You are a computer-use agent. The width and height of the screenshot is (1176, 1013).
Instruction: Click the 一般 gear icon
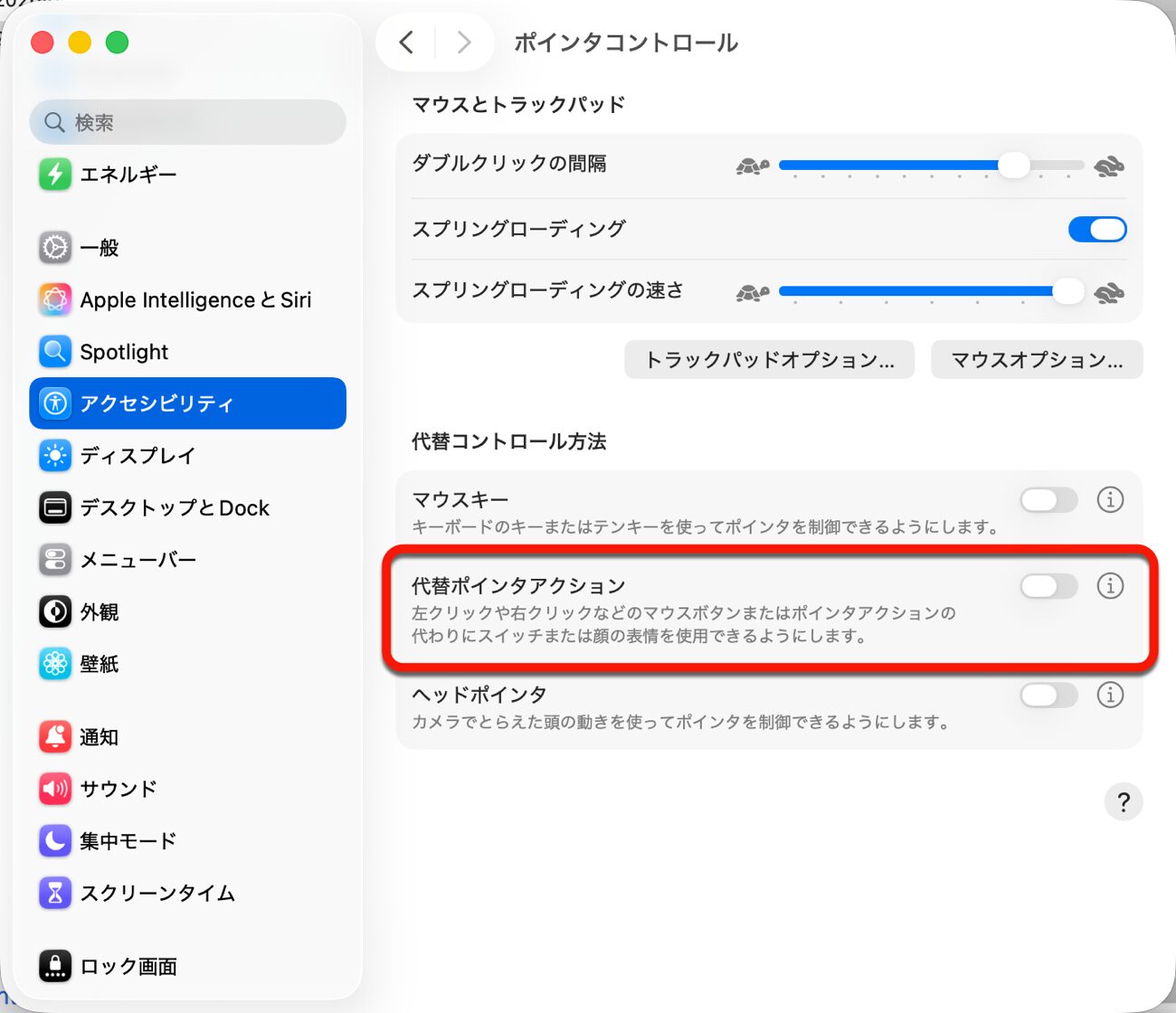pyautogui.click(x=55, y=247)
